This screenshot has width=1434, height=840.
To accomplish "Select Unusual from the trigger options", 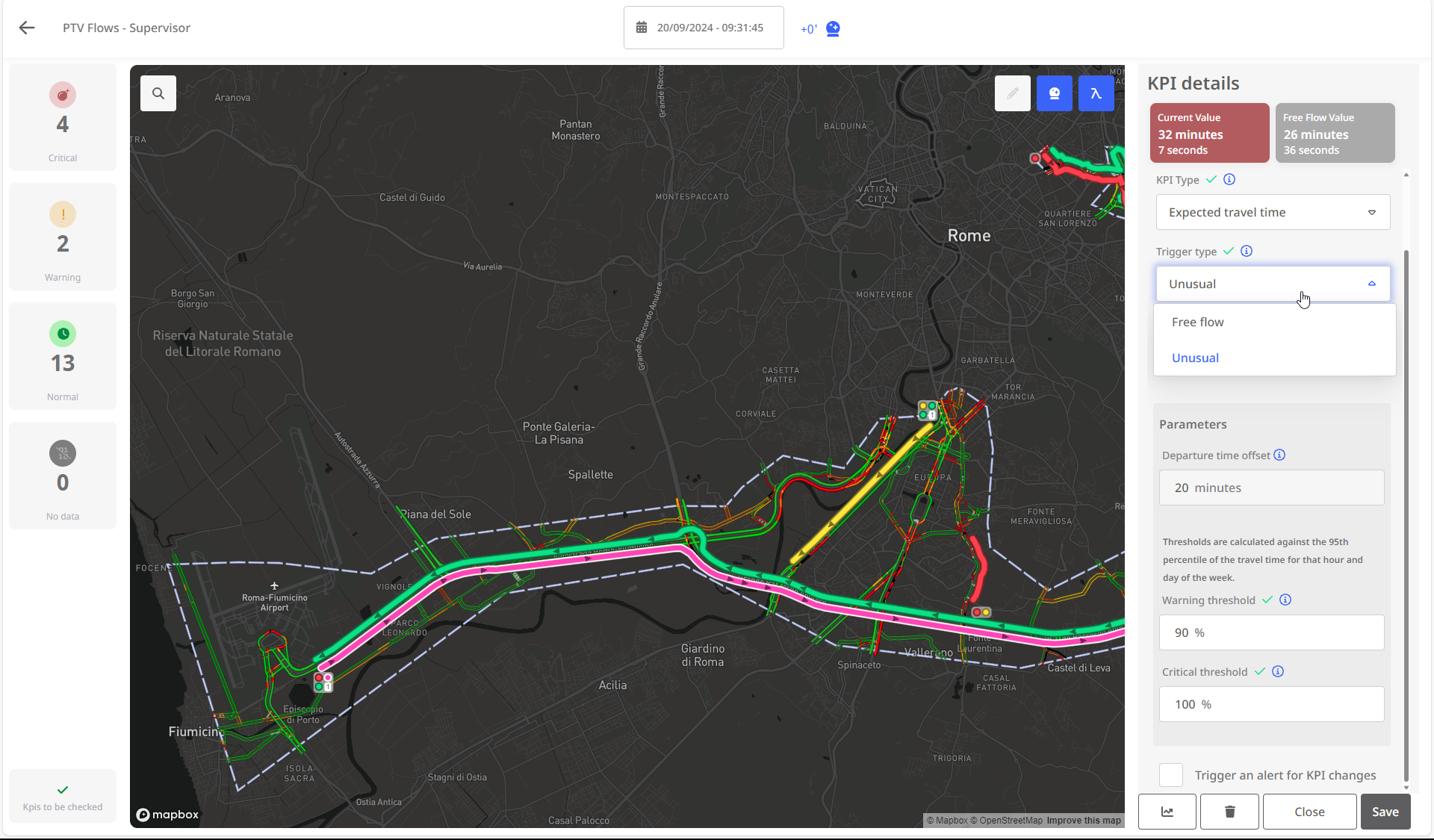I will pos(1195,358).
